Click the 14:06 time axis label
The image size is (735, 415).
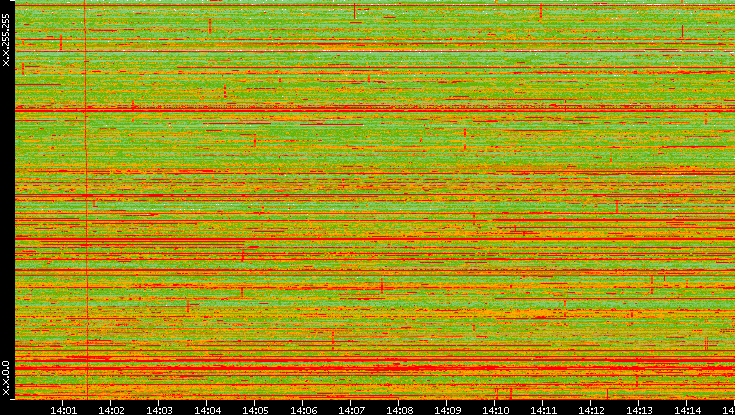pos(304,408)
